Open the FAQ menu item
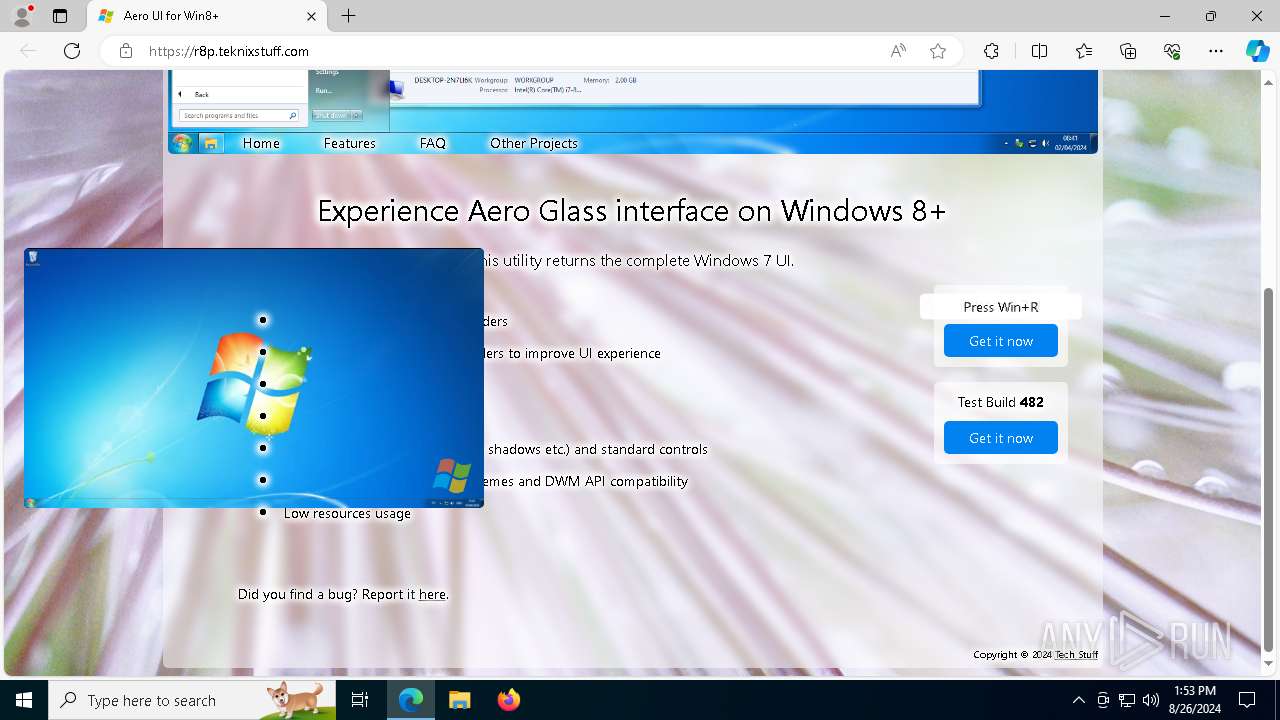Image resolution: width=1280 pixels, height=720 pixels. tap(433, 143)
